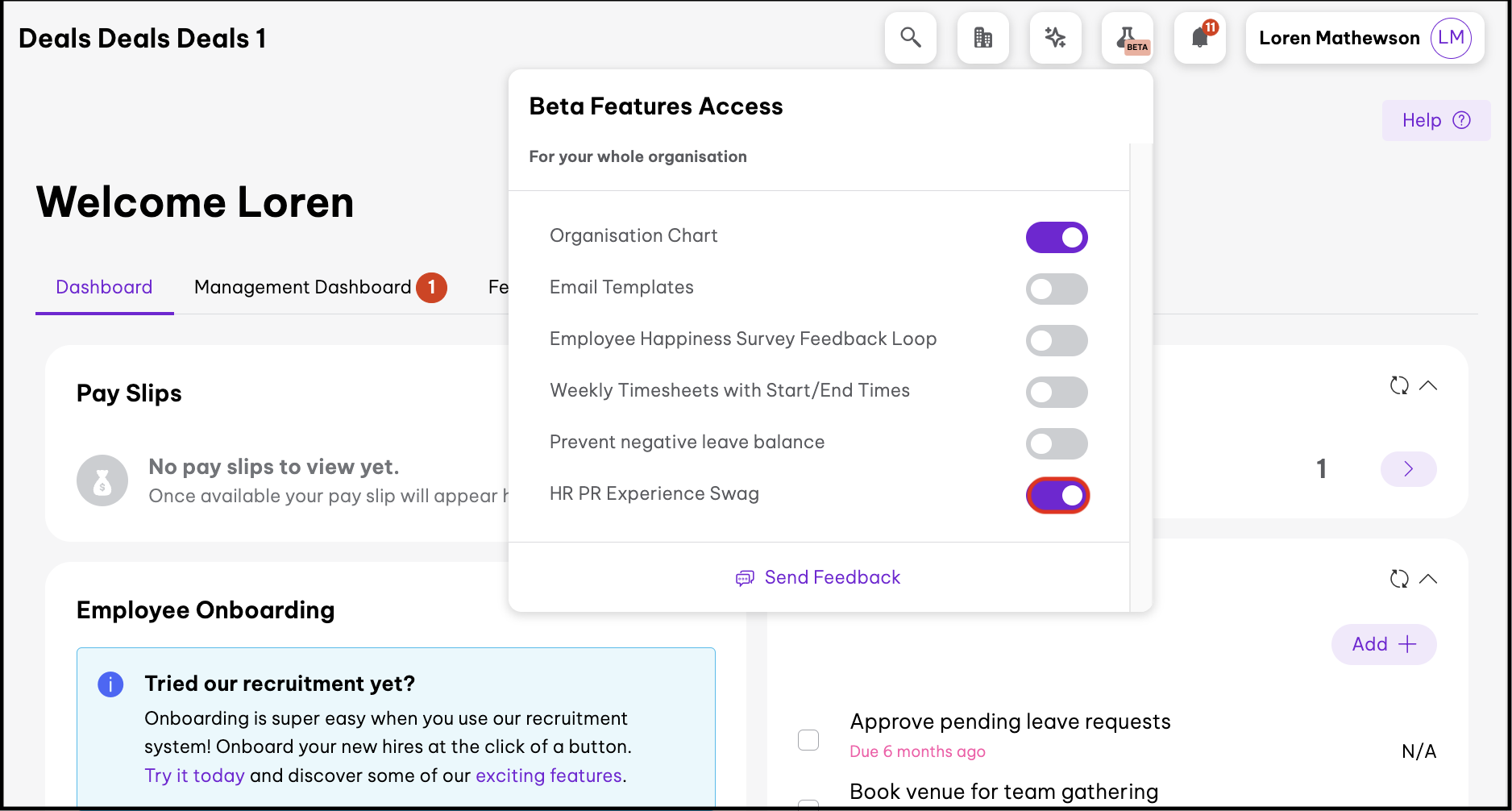Open the Try it today link
Screen dimensions: 1512x811
click(193, 775)
